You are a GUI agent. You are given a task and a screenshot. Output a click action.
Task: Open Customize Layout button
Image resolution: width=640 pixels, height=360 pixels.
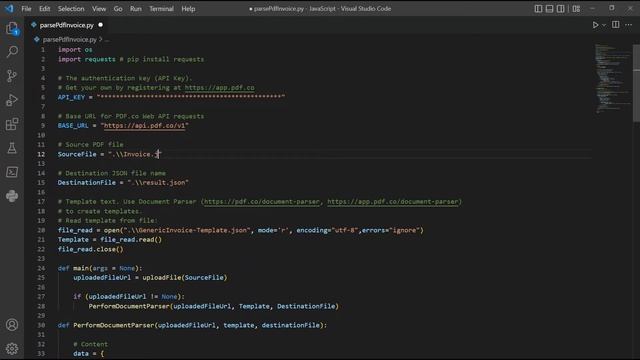click(576, 9)
